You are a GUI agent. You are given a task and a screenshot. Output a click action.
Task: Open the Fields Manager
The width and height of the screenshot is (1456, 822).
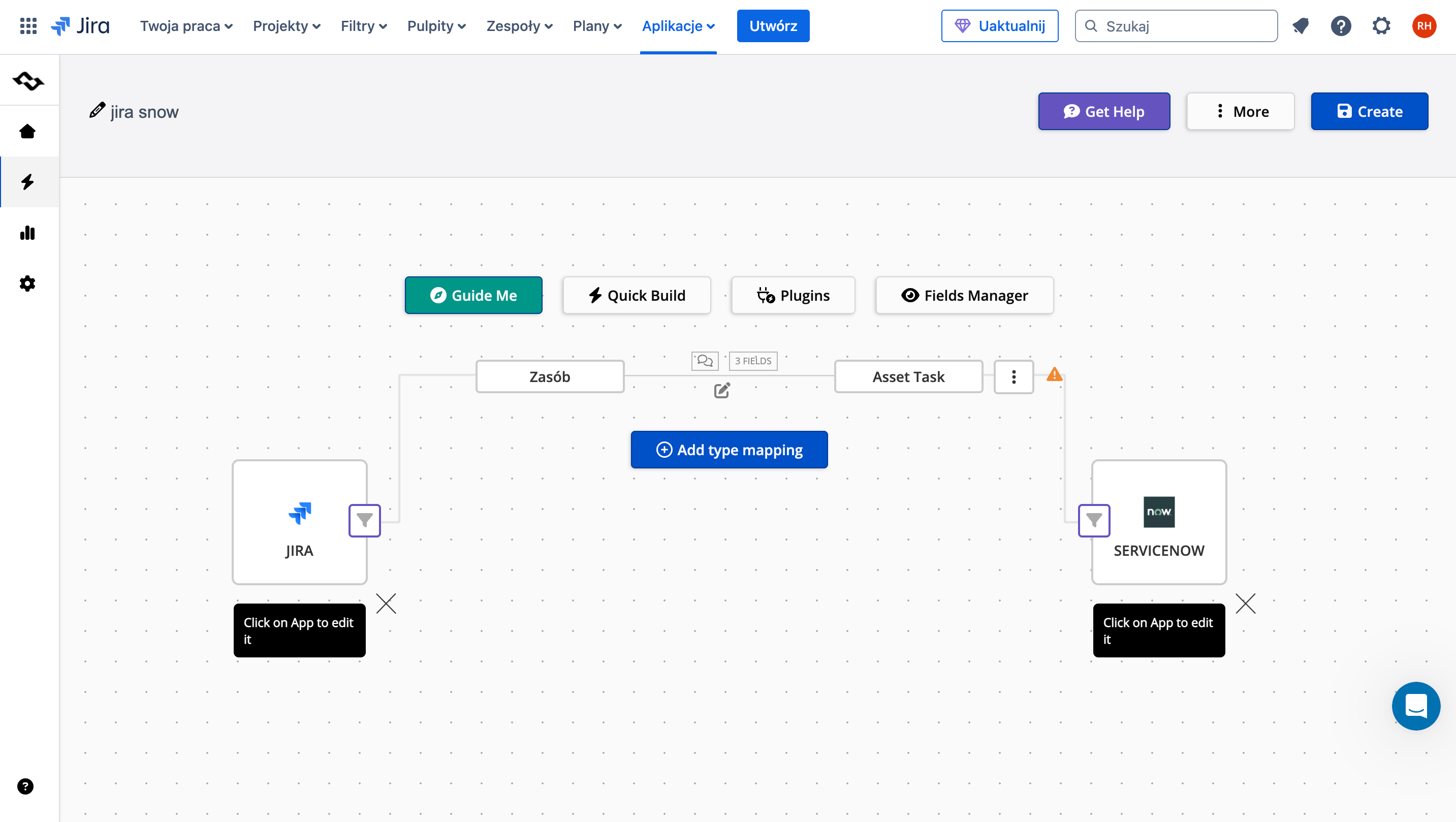pyautogui.click(x=965, y=295)
